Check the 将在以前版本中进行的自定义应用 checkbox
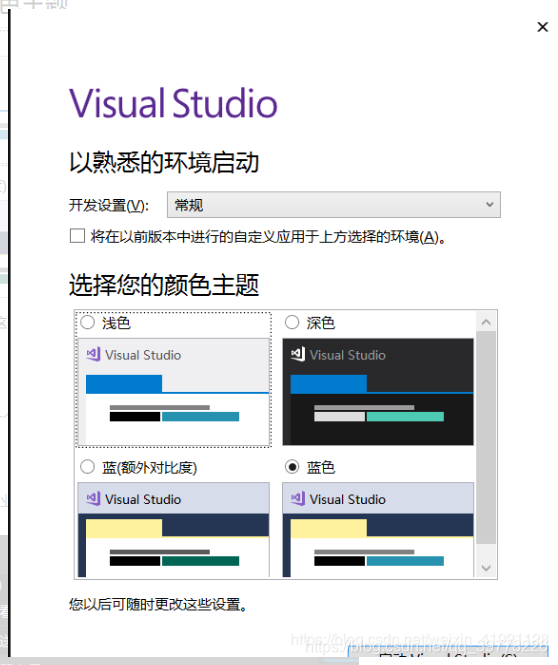The height and width of the screenshot is (665, 558). click(x=77, y=236)
